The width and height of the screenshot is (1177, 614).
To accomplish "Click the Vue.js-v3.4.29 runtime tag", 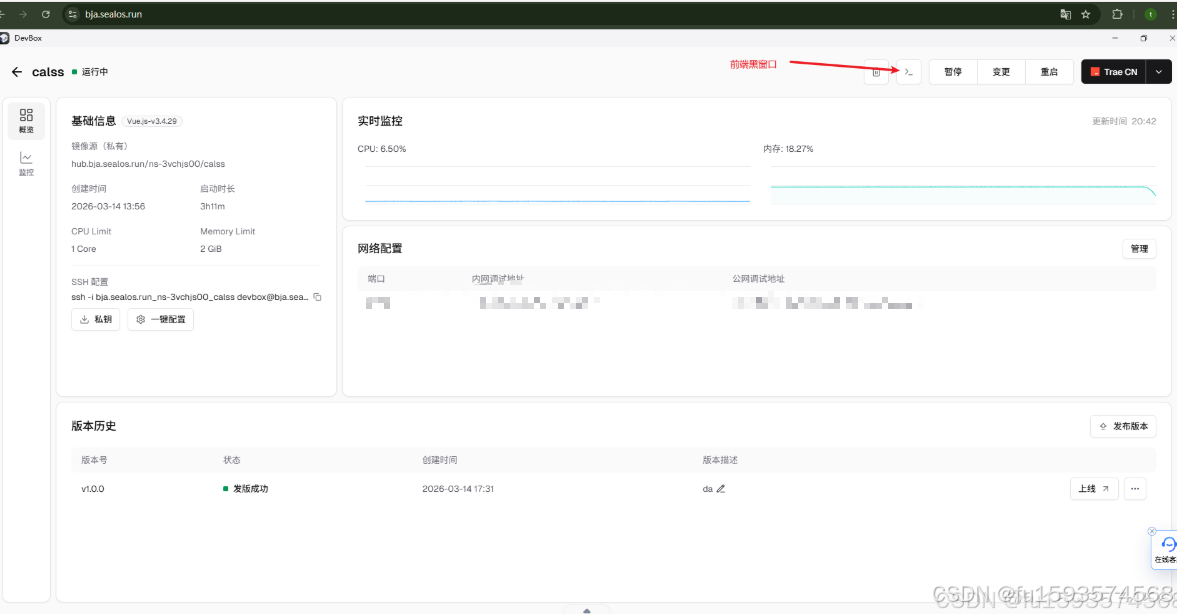I will pyautogui.click(x=152, y=121).
